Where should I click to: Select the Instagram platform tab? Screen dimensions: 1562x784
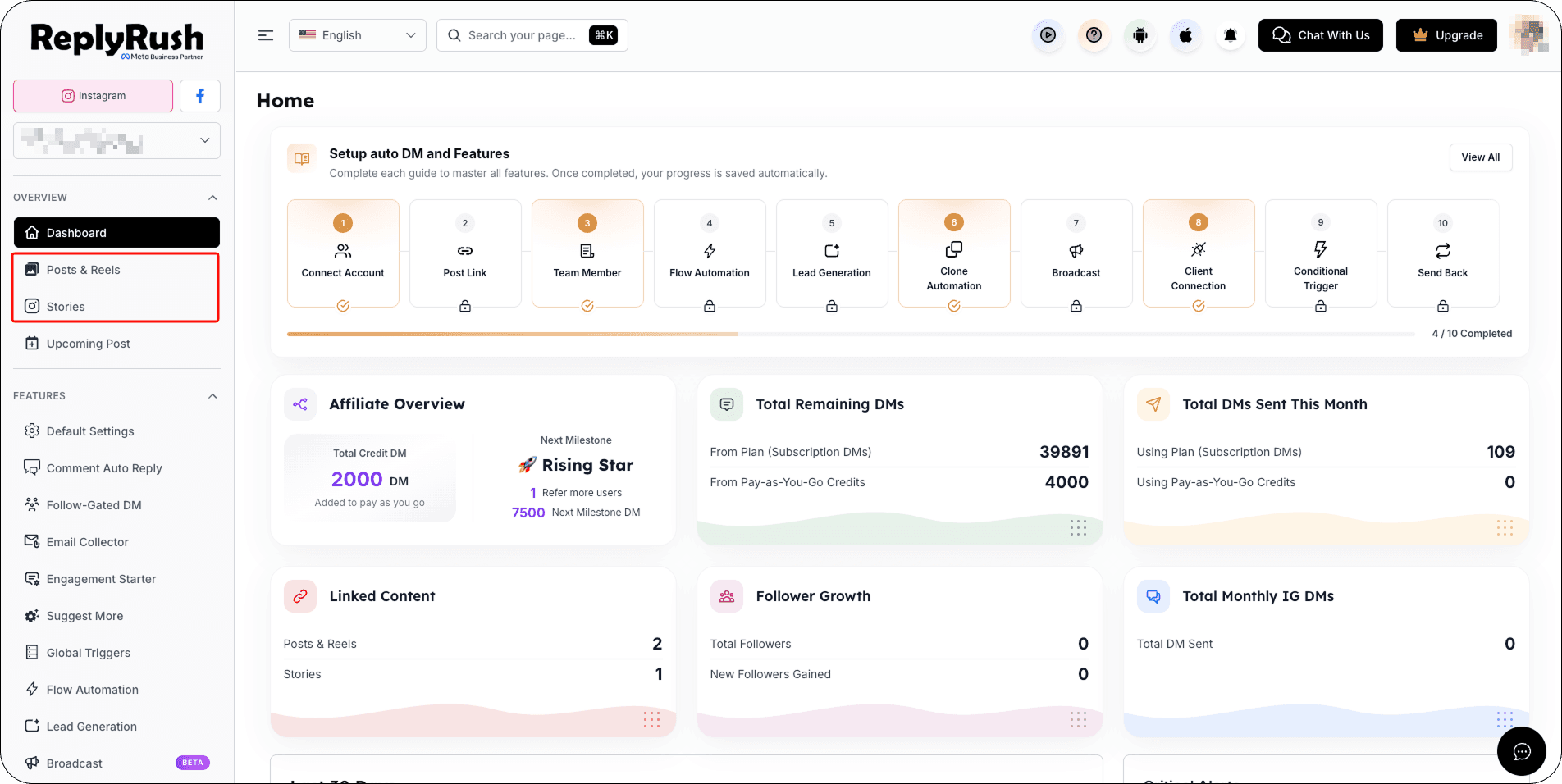94,96
